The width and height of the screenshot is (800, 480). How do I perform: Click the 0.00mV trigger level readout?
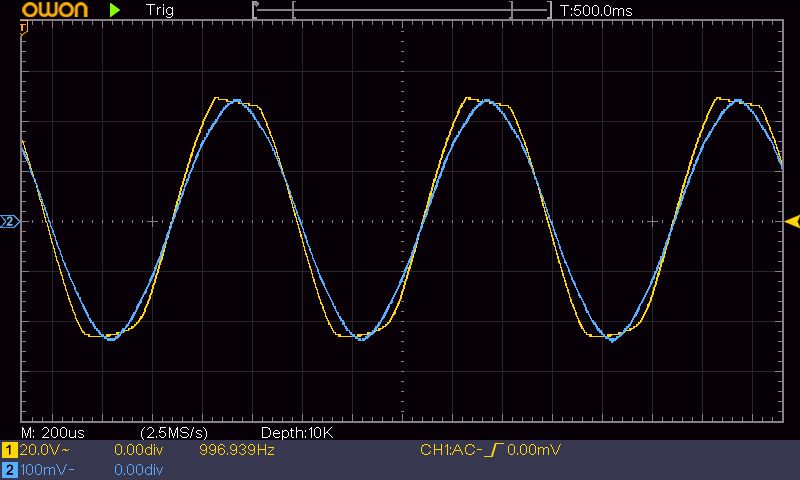[x=534, y=450]
